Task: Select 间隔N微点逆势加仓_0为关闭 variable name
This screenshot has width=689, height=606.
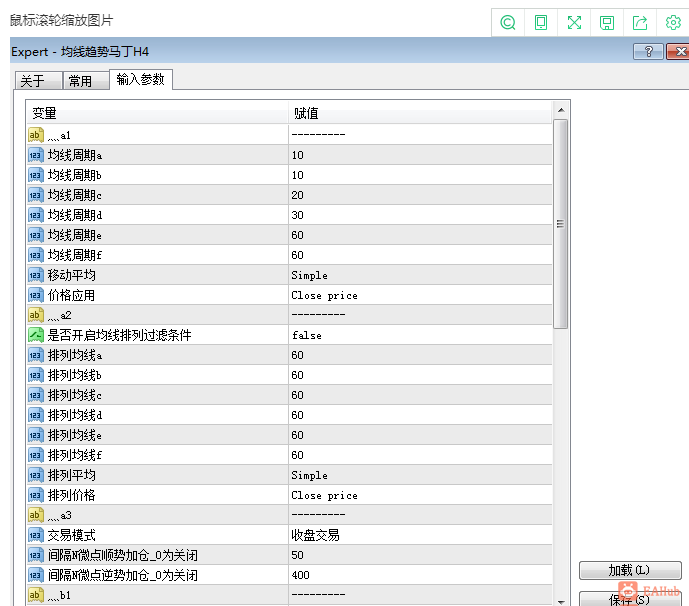Action: point(123,575)
